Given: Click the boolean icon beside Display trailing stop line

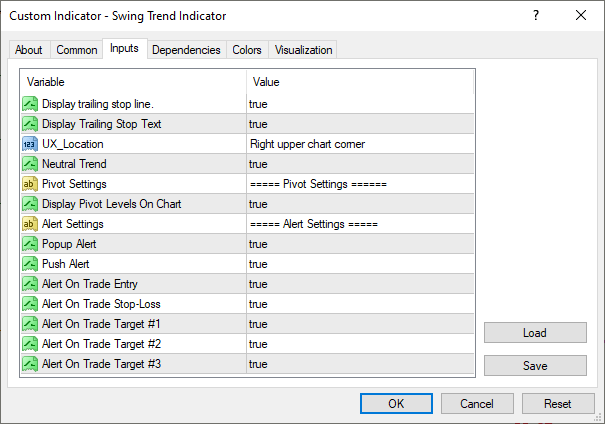Looking at the screenshot, I should (30, 104).
